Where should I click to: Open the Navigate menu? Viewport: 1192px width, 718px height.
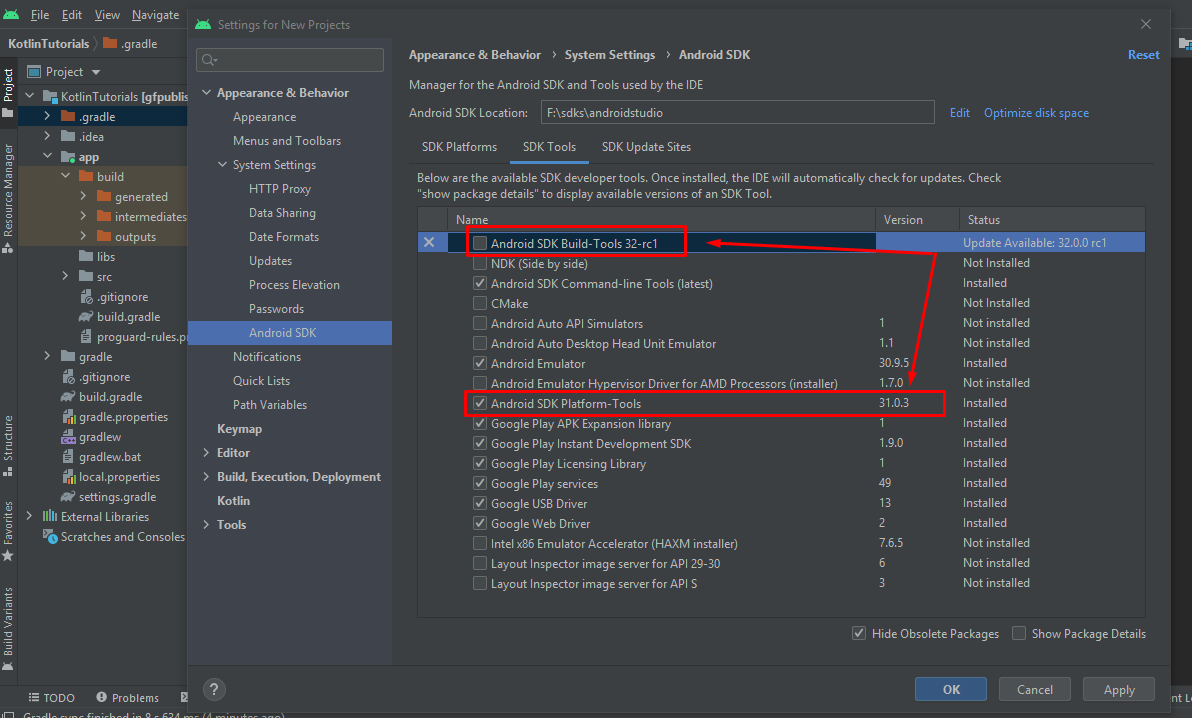(x=155, y=14)
